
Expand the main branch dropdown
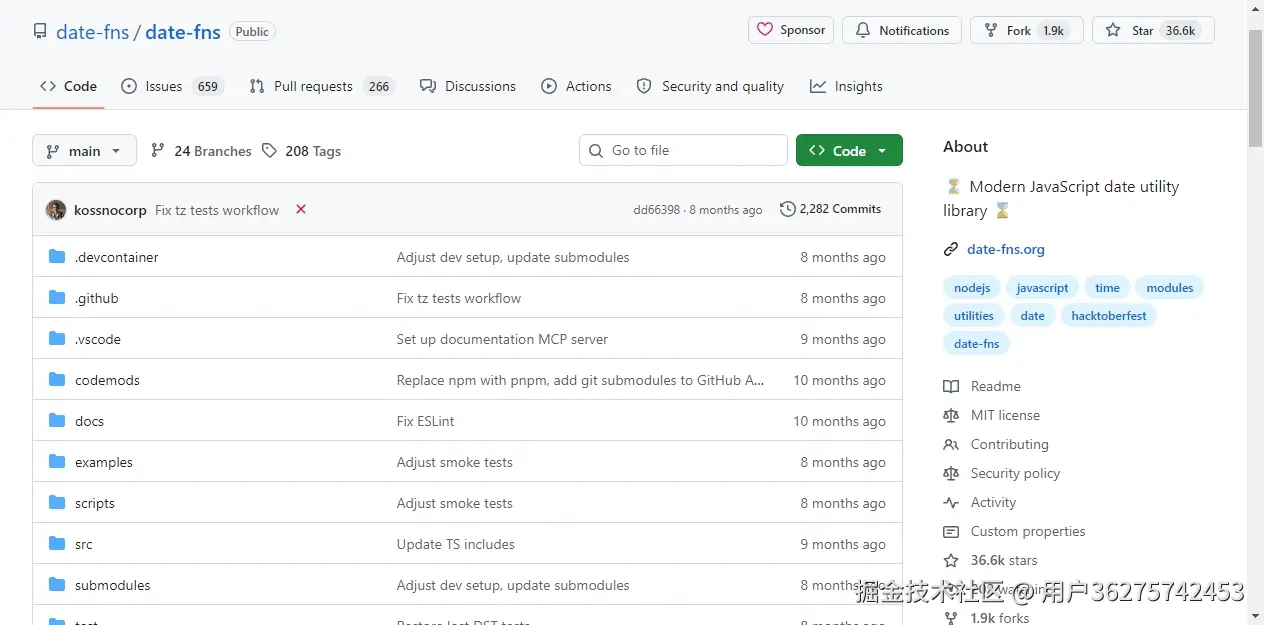tap(84, 151)
